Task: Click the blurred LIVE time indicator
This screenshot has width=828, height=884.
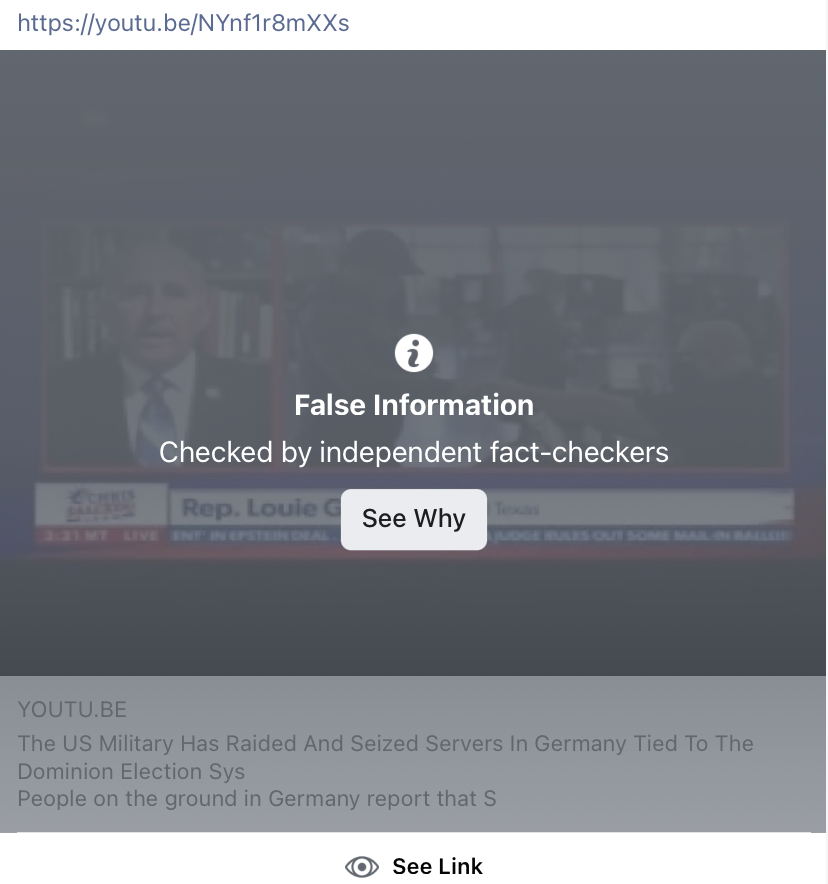Action: (x=101, y=536)
